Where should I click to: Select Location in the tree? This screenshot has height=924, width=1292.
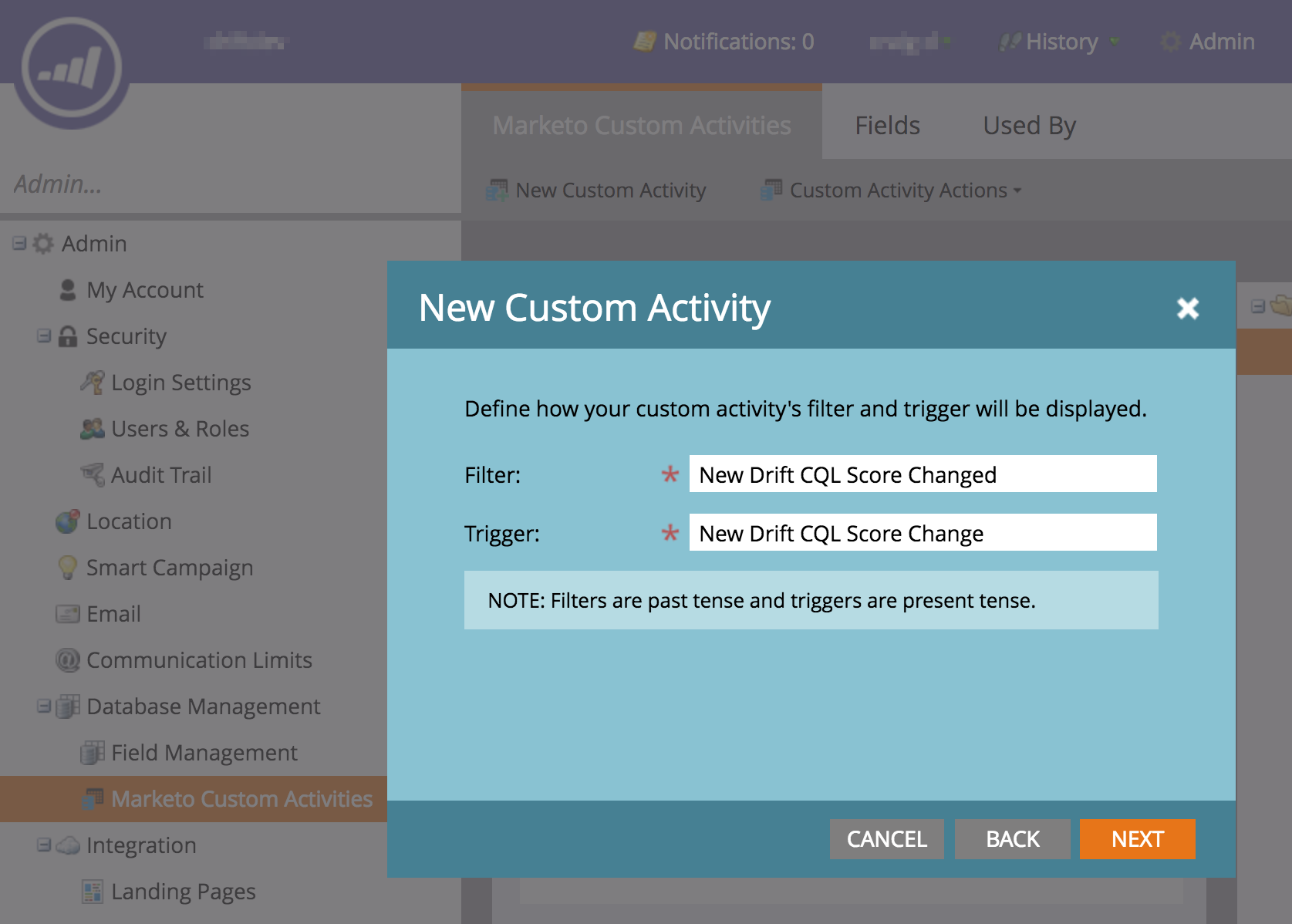click(129, 521)
